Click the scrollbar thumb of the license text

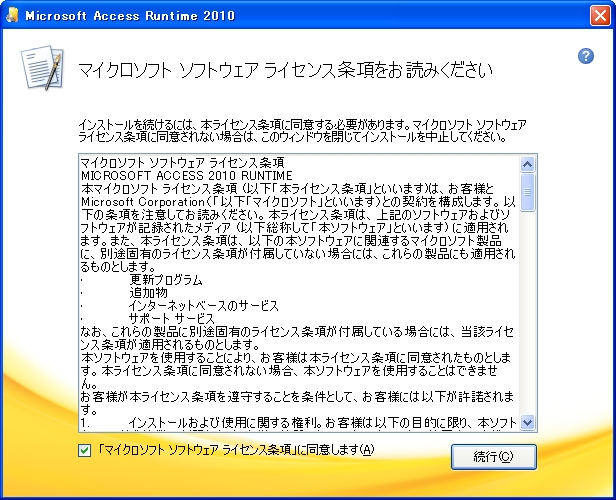528,190
